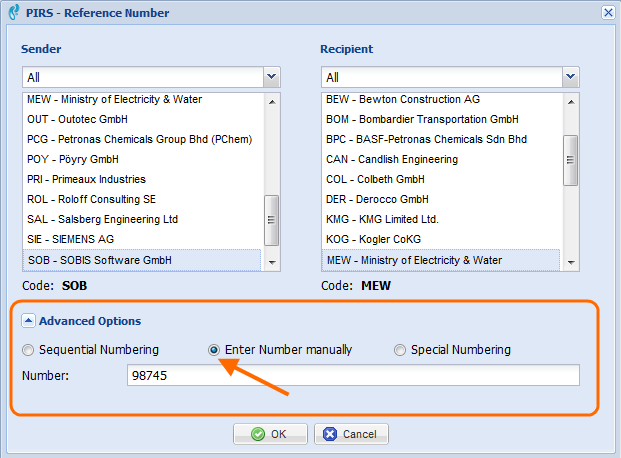Select sender ROL - Roloff Consulting SE
This screenshot has width=621, height=458.
click(143, 199)
